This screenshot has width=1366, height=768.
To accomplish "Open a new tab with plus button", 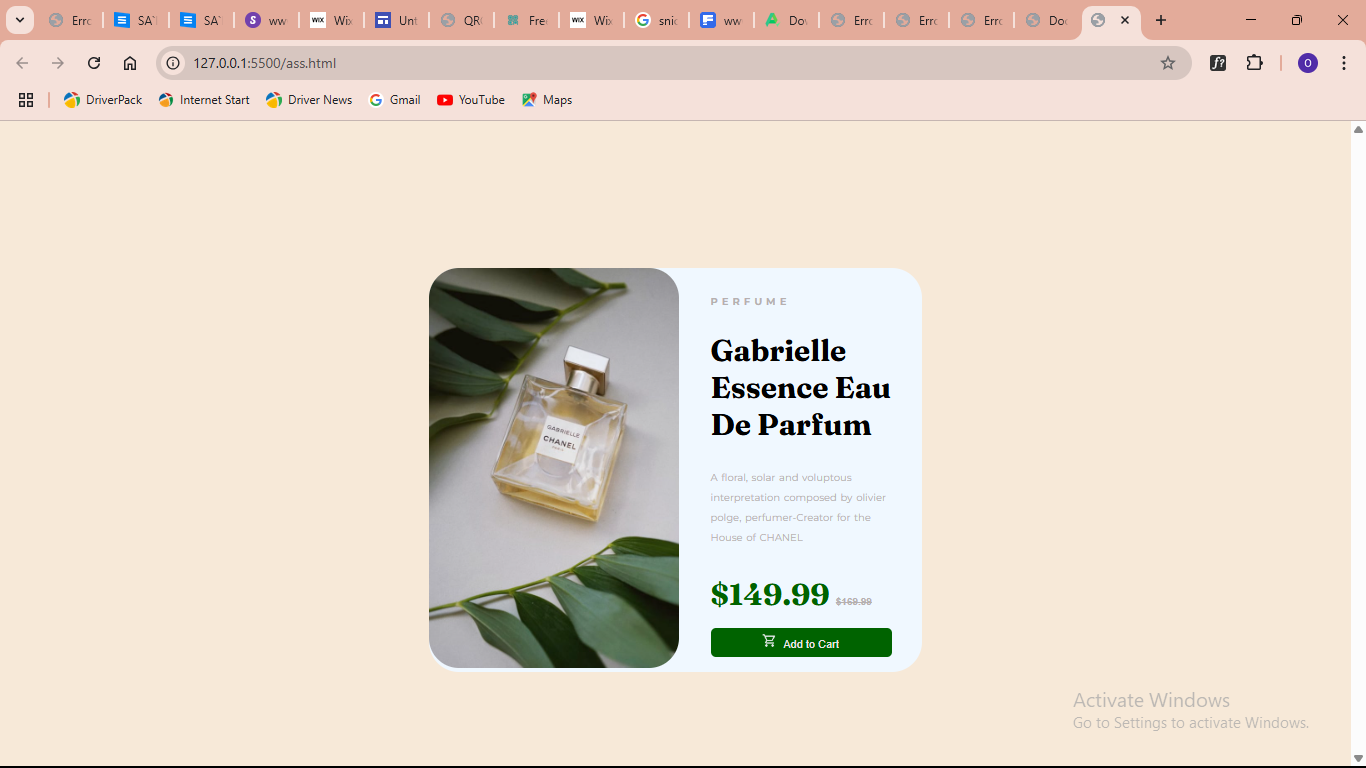I will tap(1160, 20).
